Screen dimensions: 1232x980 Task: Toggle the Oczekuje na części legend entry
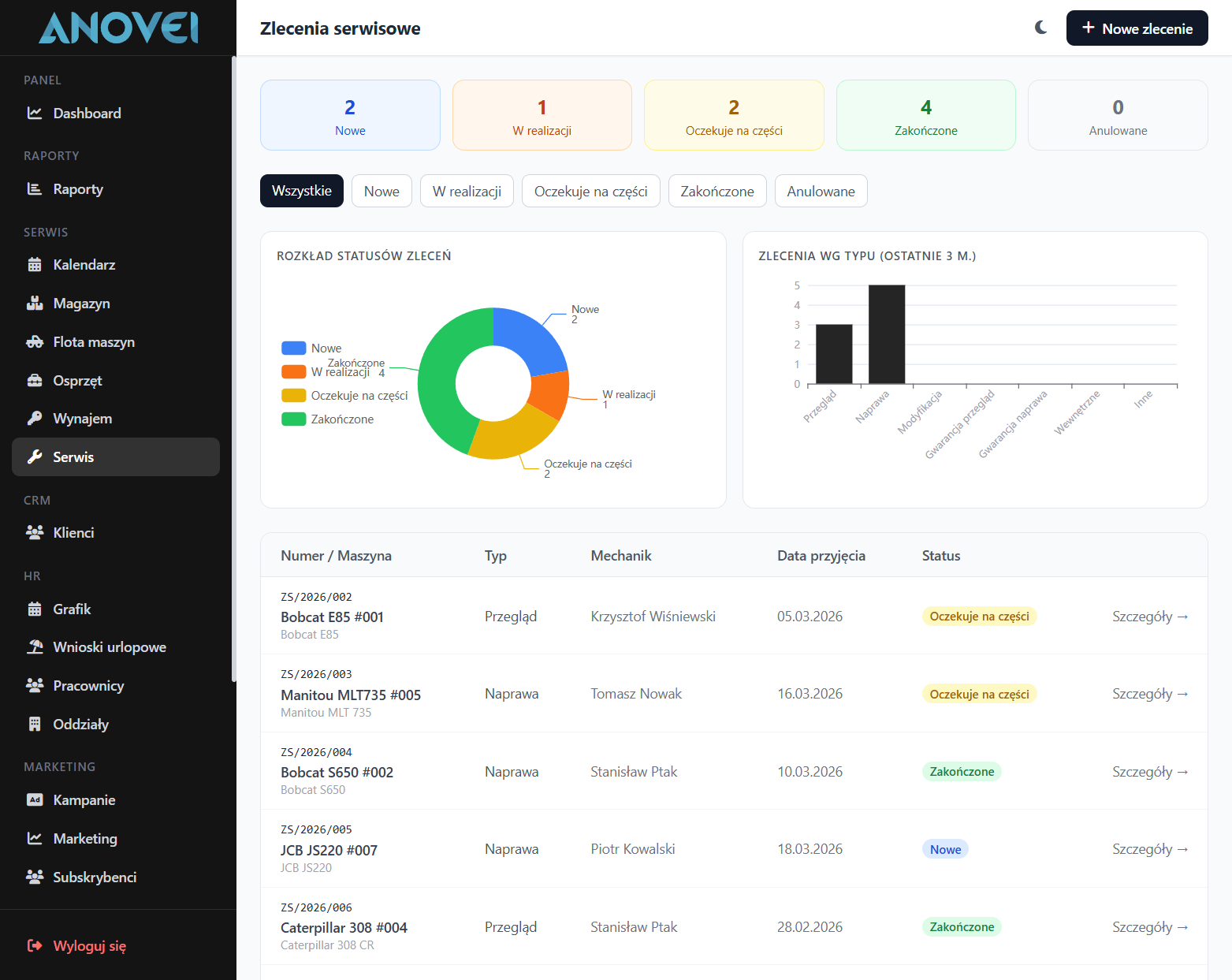point(344,396)
